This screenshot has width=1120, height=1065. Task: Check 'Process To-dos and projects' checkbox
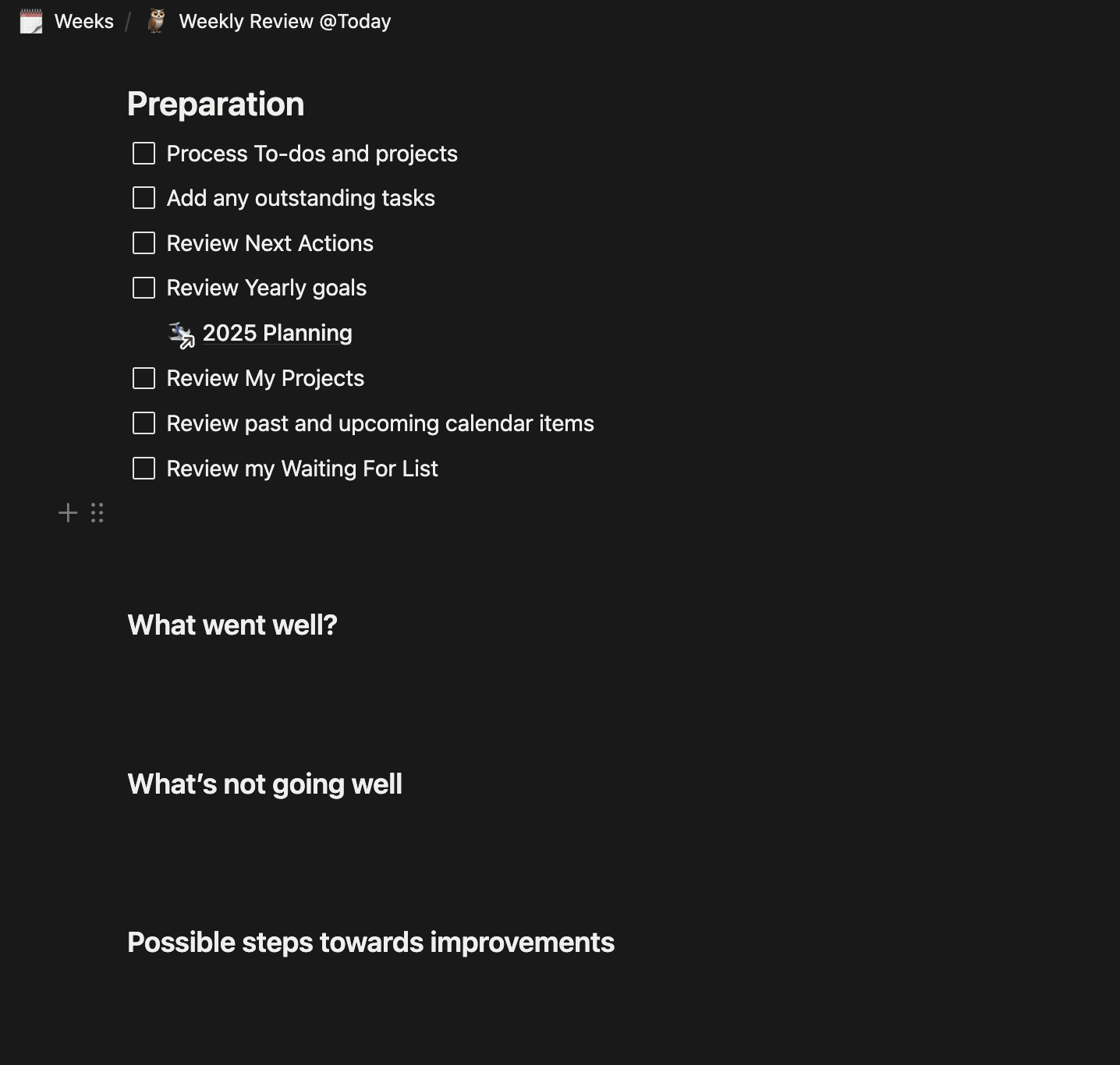(144, 154)
